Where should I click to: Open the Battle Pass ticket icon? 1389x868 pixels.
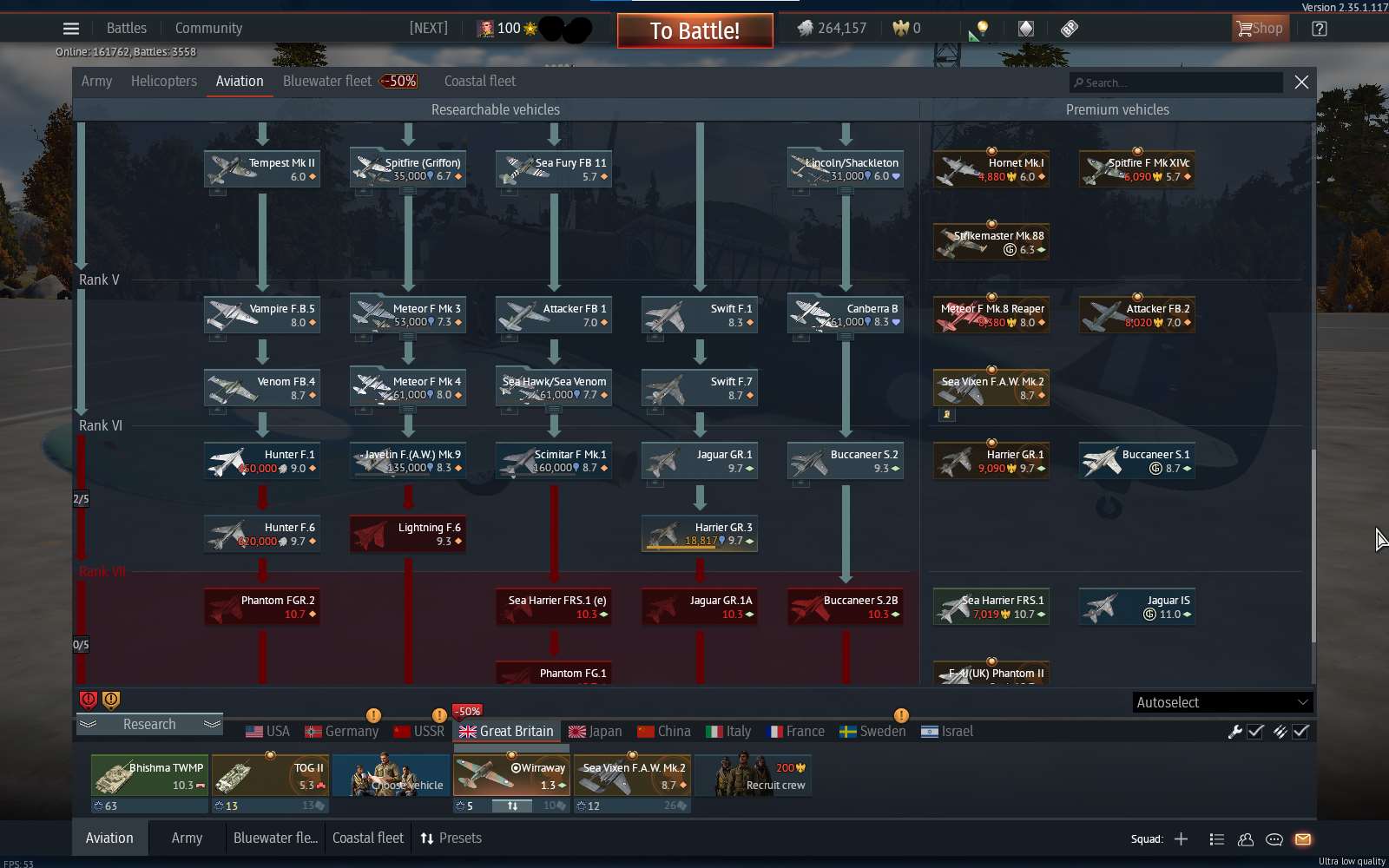(1070, 29)
